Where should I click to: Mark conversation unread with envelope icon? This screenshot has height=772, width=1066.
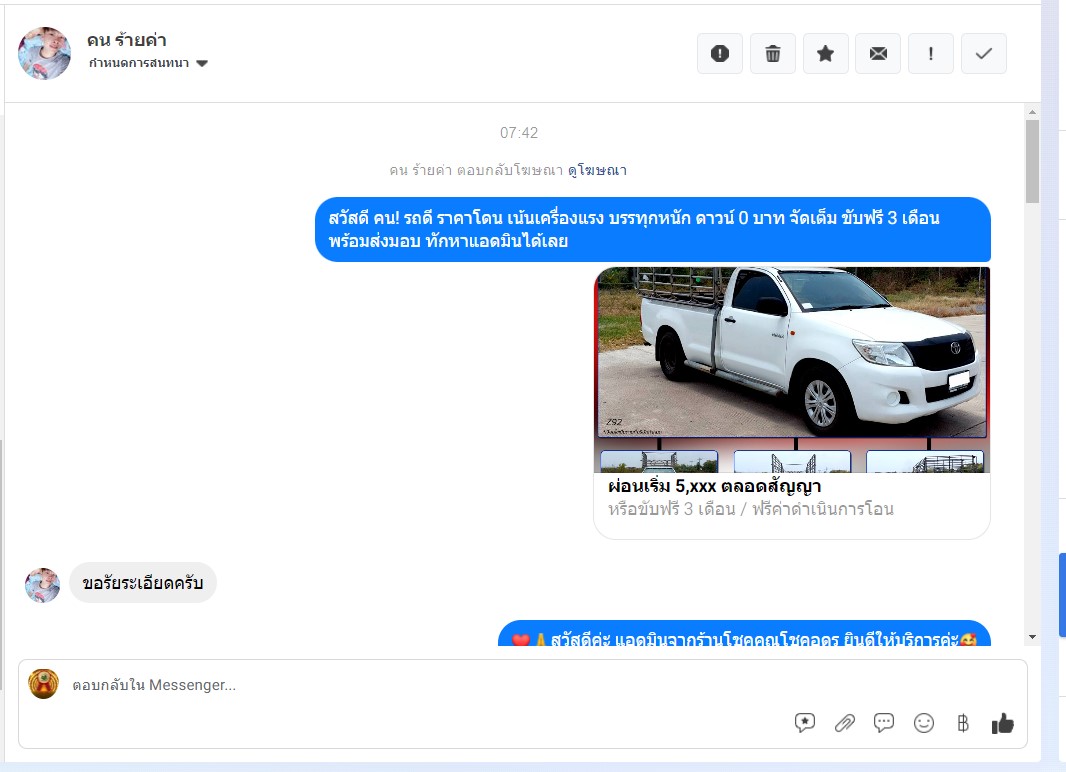click(x=878, y=54)
